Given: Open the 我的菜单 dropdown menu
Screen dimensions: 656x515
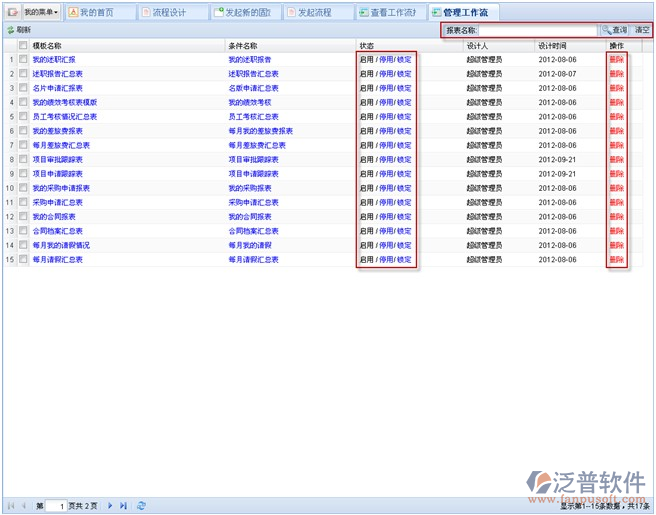Looking at the screenshot, I should click(34, 12).
